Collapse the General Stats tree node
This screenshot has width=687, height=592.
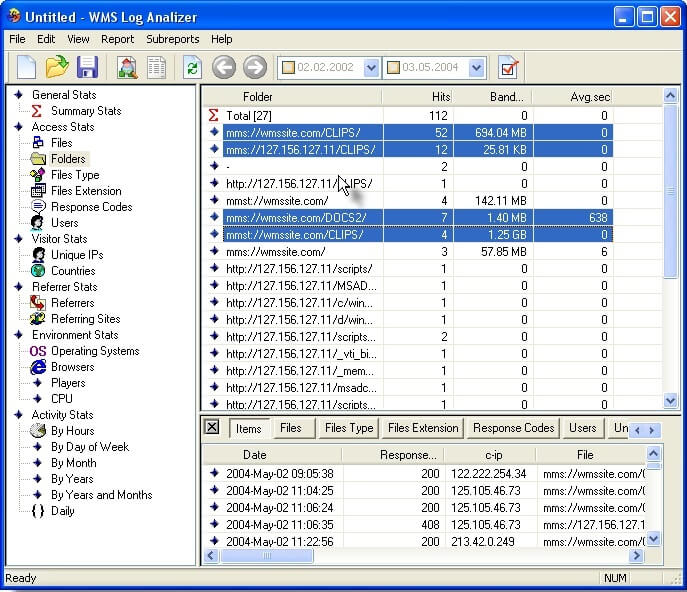(18, 95)
